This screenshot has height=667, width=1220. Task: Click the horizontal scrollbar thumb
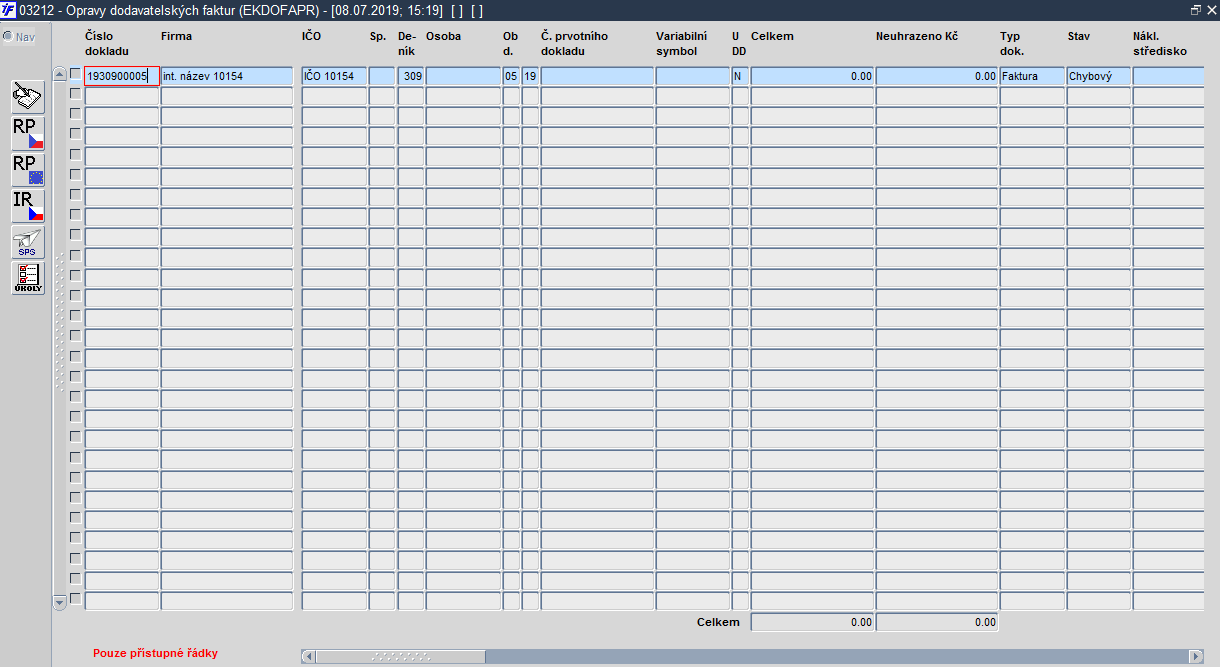tap(400, 656)
